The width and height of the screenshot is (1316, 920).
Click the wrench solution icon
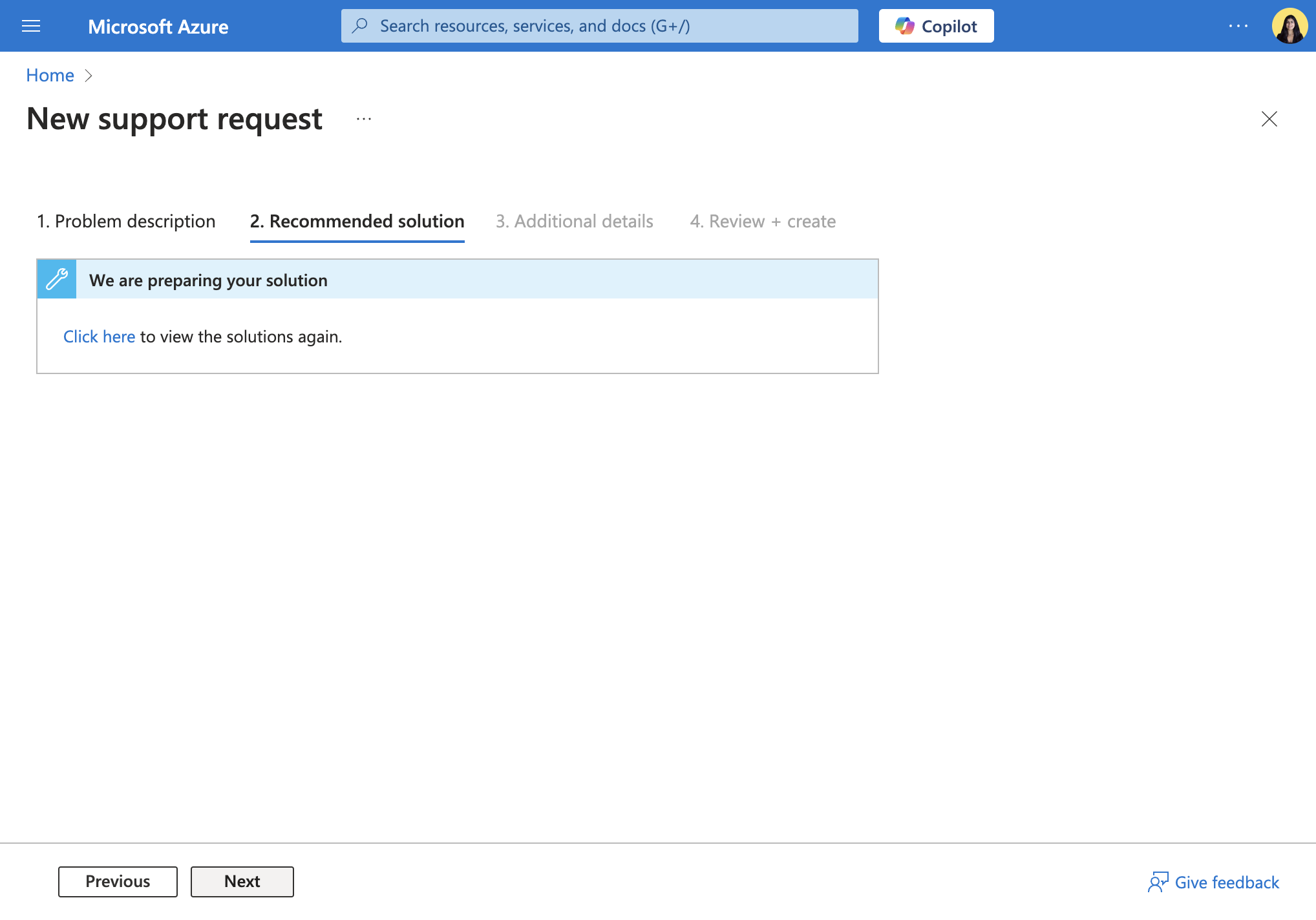[57, 279]
